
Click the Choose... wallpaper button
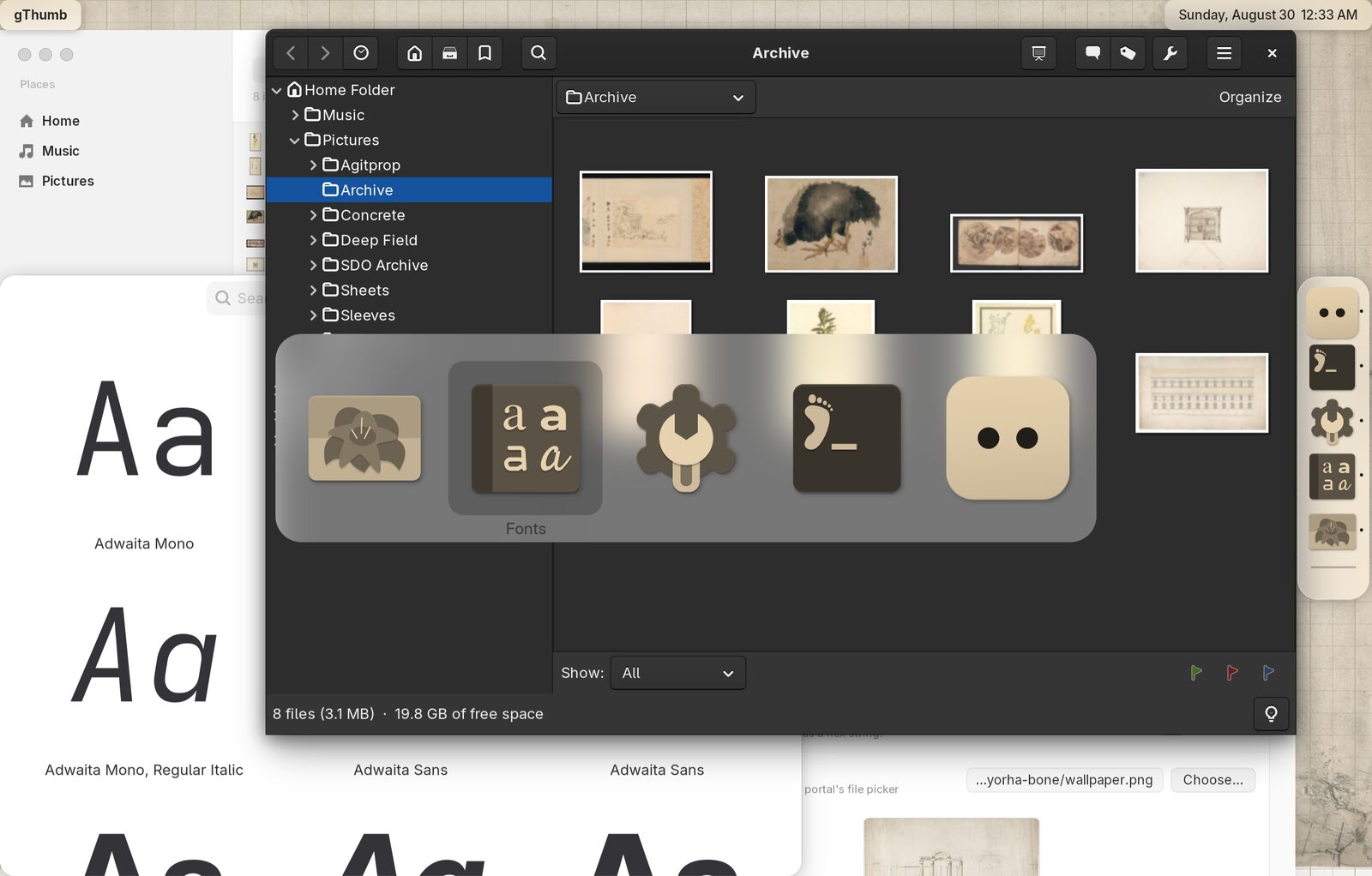tap(1213, 780)
